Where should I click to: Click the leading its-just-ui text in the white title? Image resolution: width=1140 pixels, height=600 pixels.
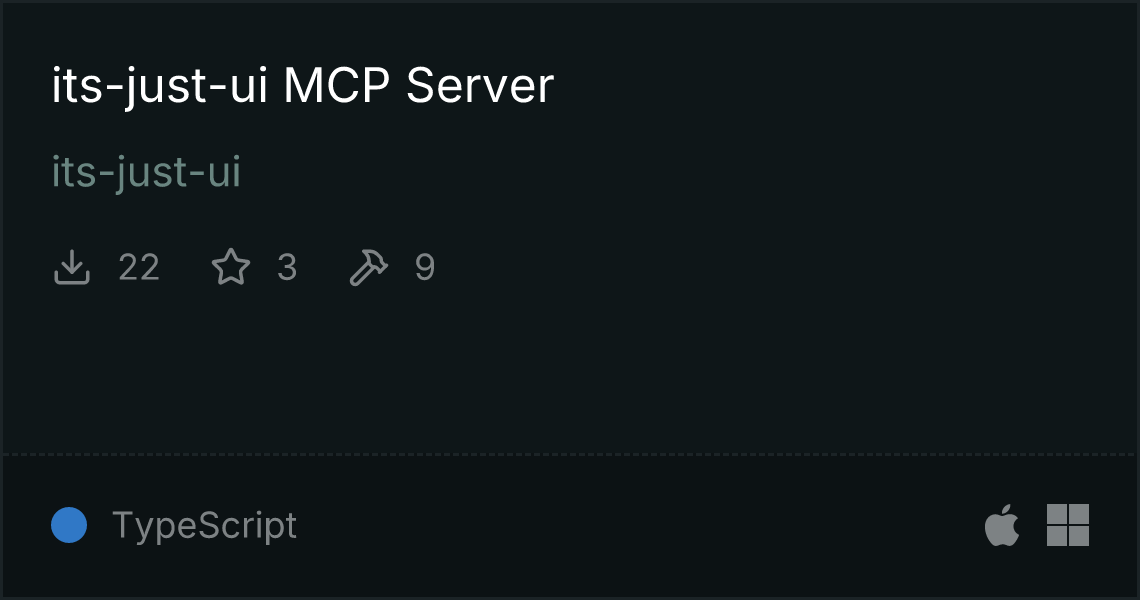click(x=160, y=87)
